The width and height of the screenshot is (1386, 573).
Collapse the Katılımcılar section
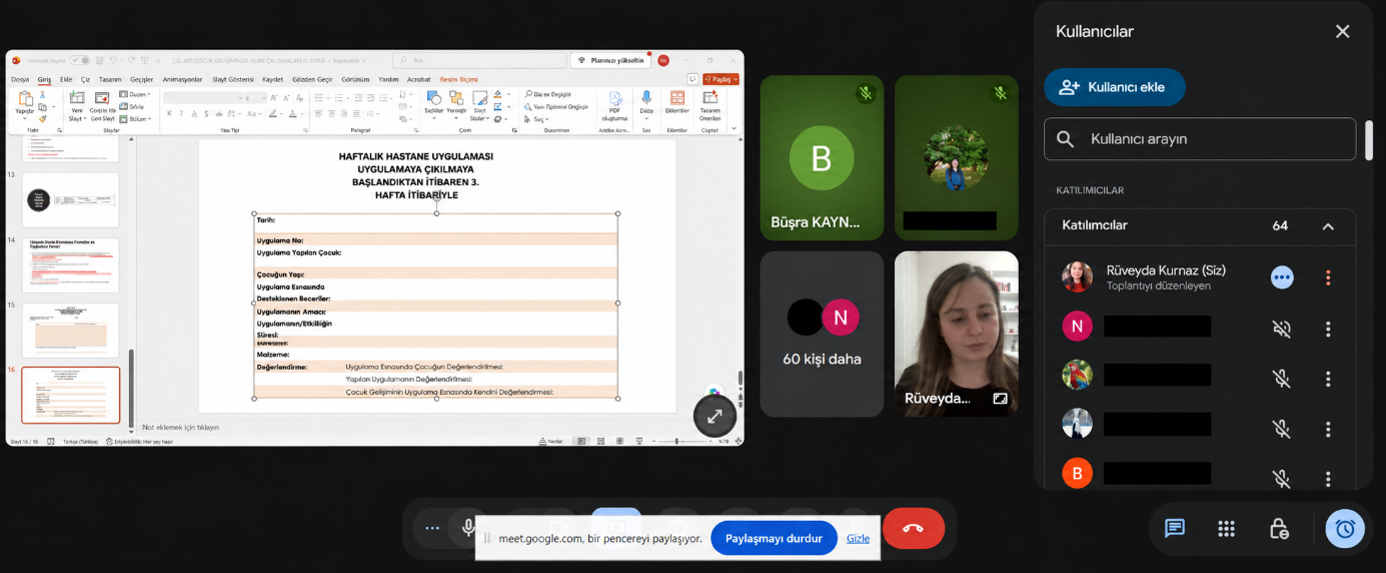point(1328,226)
